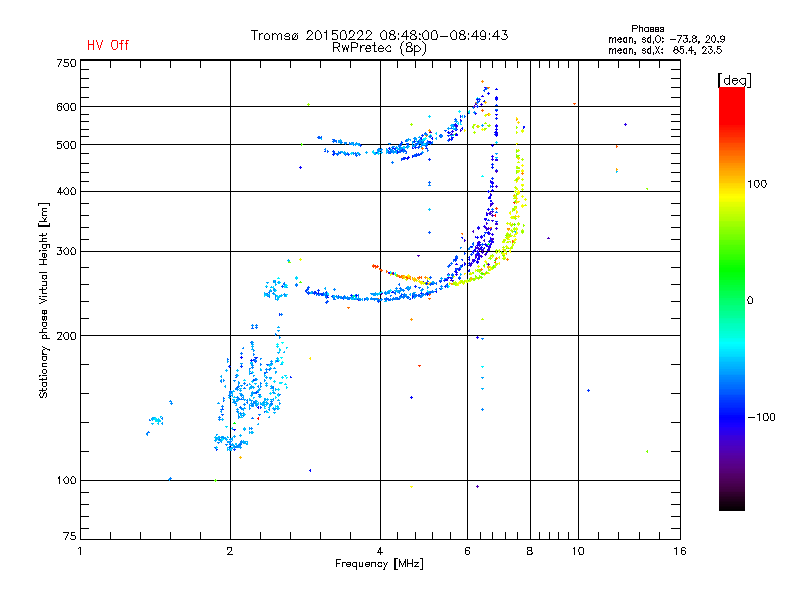This screenshot has height=600, width=800.
Task: Click the x-axis '16' tick label
Action: pyautogui.click(x=680, y=551)
